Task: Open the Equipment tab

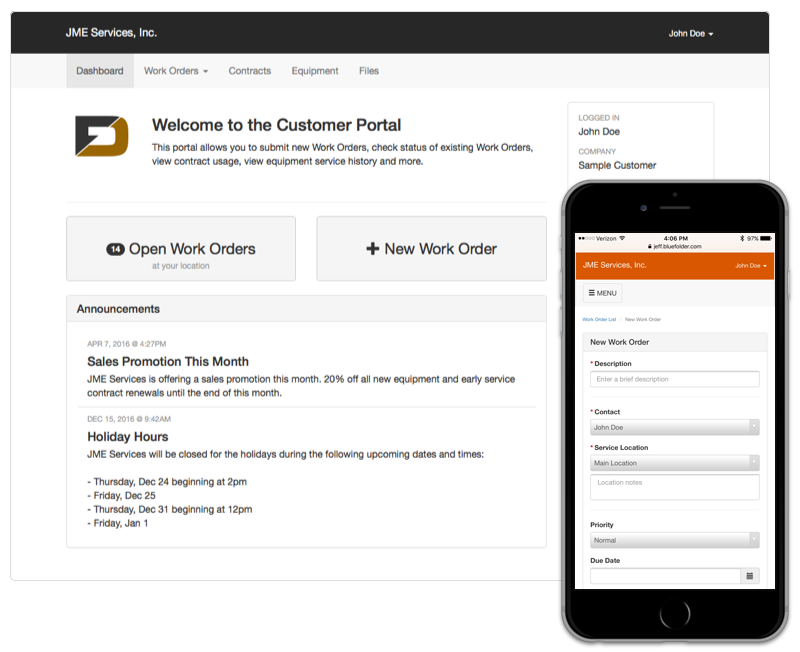Action: point(315,71)
